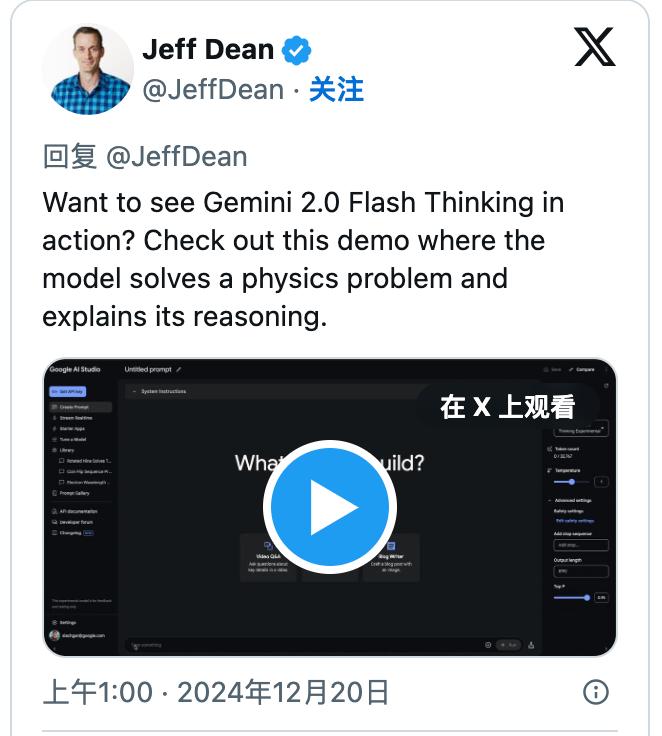Image resolution: width=662 pixels, height=736 pixels.
Task: Select Create Prompt in the sidebar
Action: pos(81,407)
